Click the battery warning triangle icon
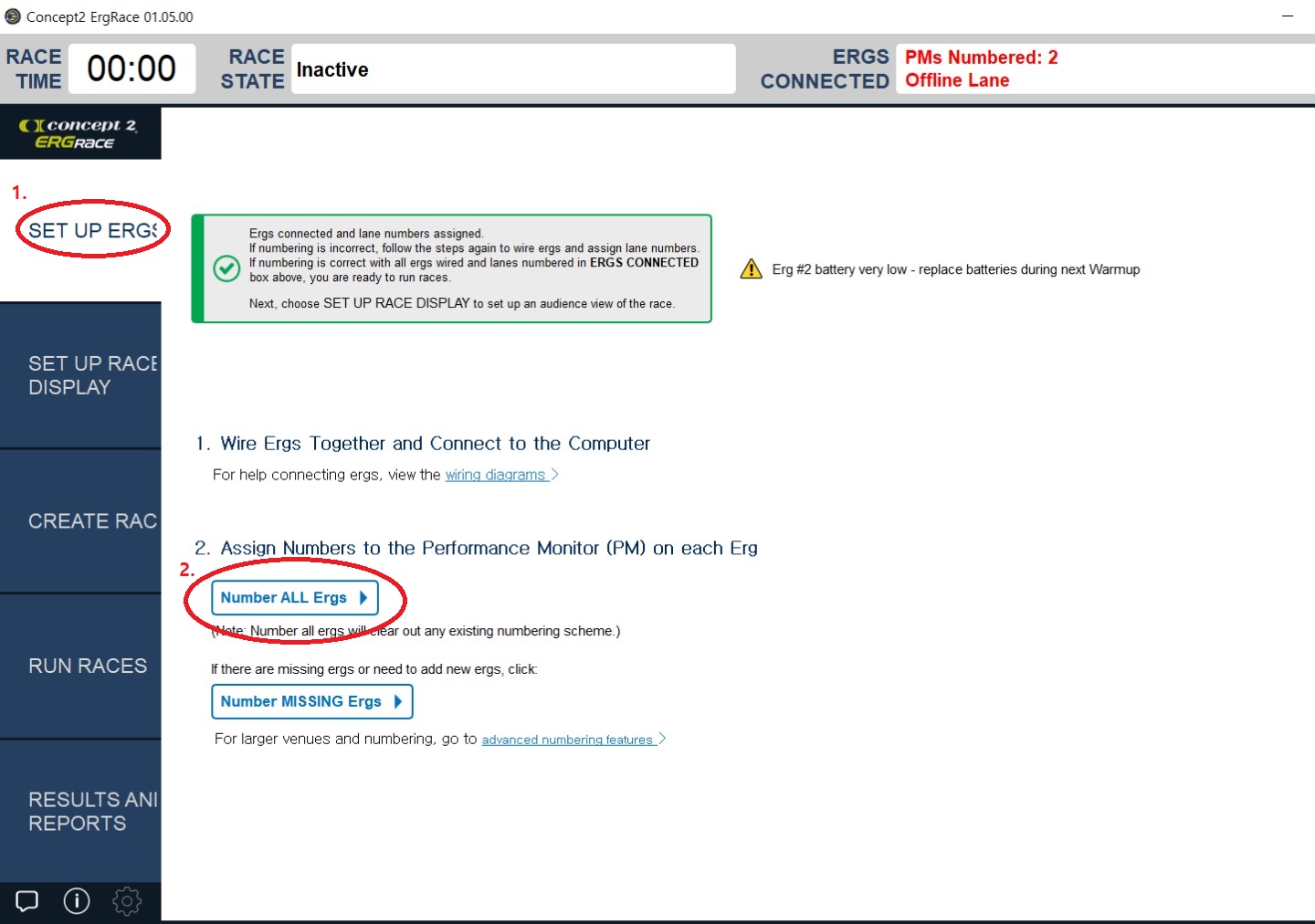1315x924 pixels. pos(751,269)
